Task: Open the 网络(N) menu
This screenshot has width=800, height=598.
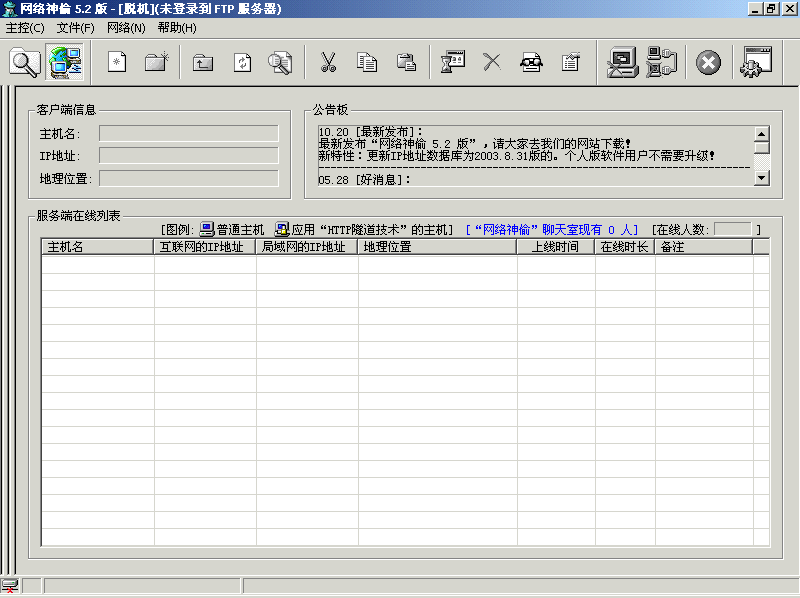Action: [x=124, y=28]
